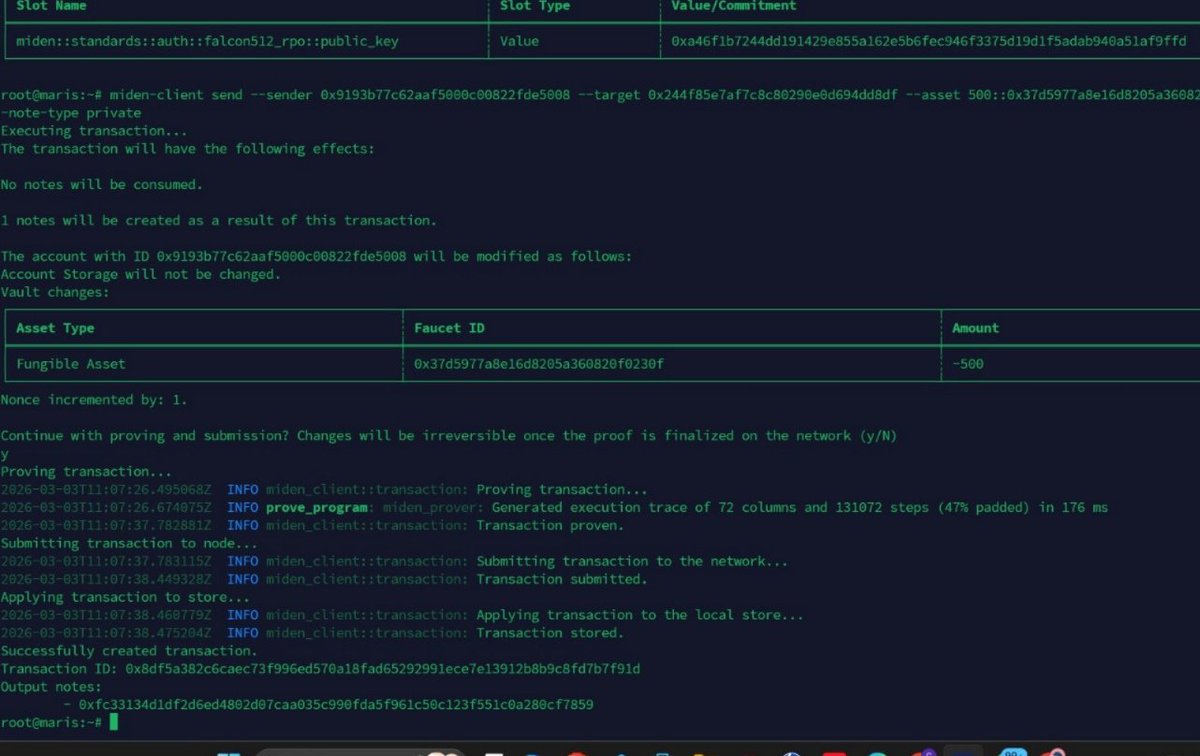Select the --target address 0x244f85e7af7c8c80290e0d694dd8df
The width and height of the screenshot is (1200, 756).
pos(773,95)
